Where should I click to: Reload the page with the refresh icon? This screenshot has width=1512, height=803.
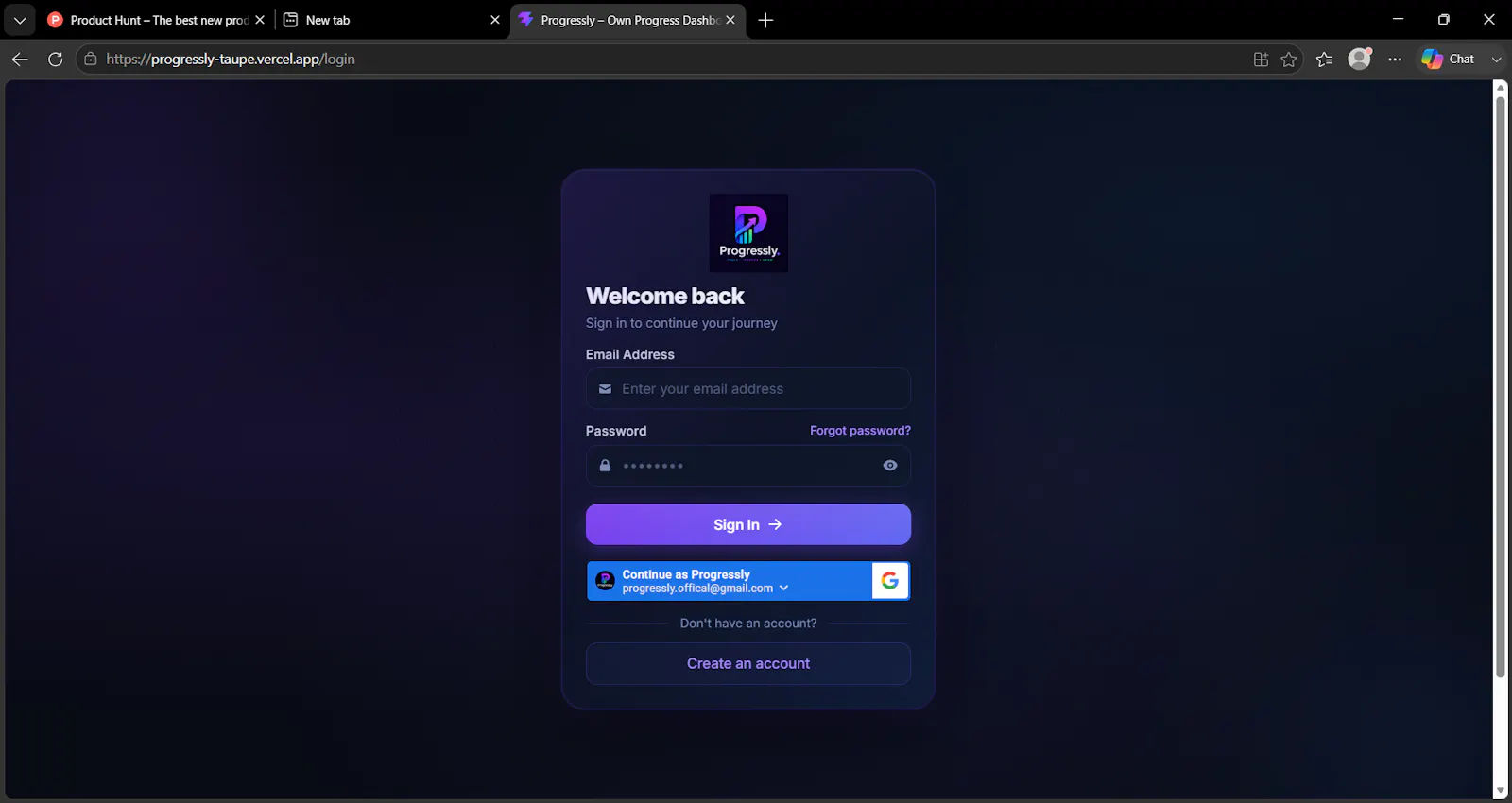tap(56, 59)
